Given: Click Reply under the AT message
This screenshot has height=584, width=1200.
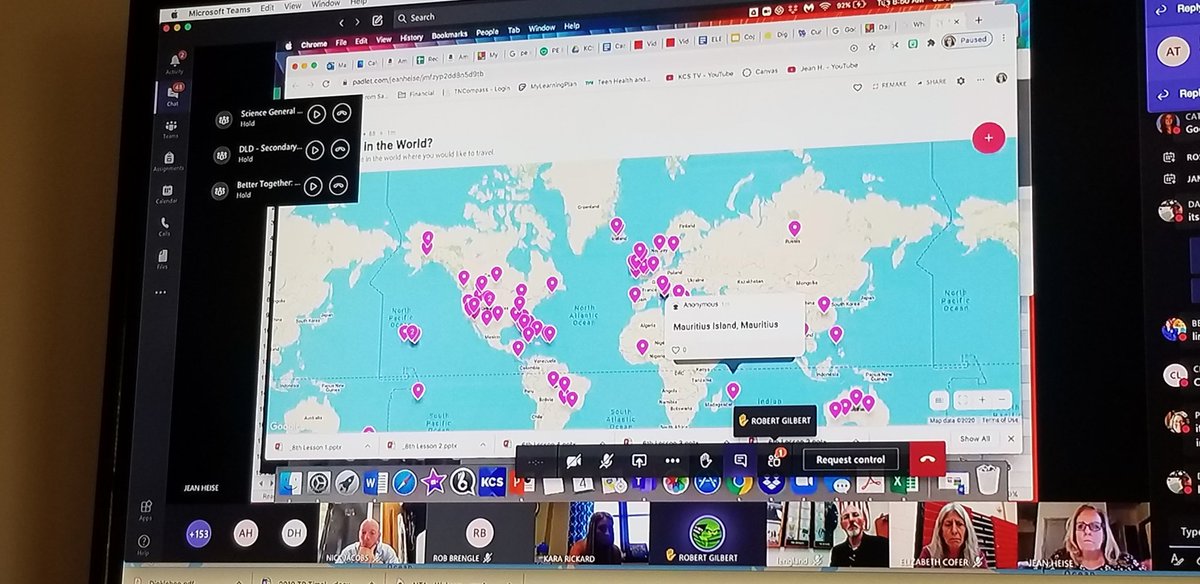Looking at the screenshot, I should [1179, 93].
